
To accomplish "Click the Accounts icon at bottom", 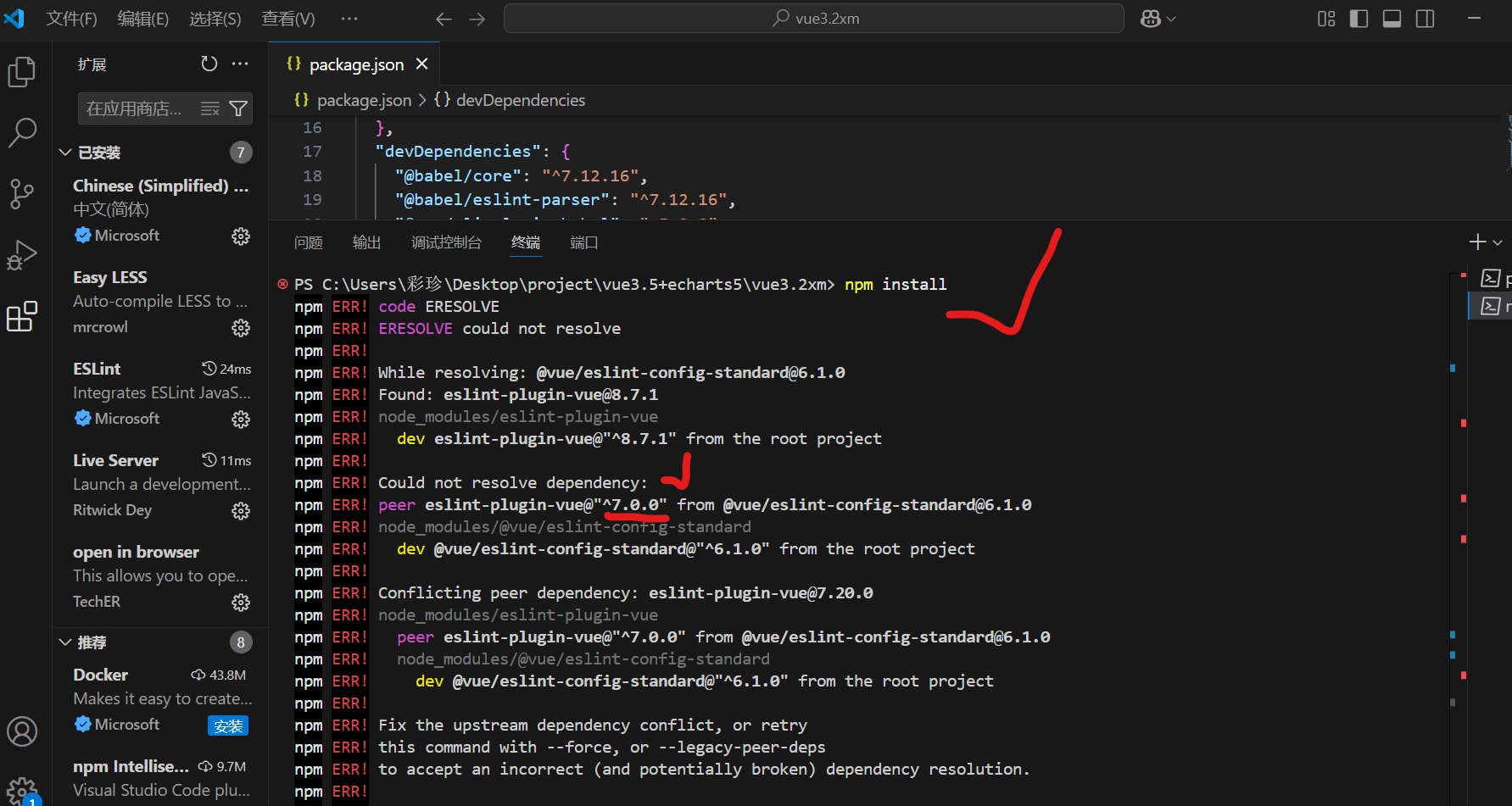I will tap(21, 731).
